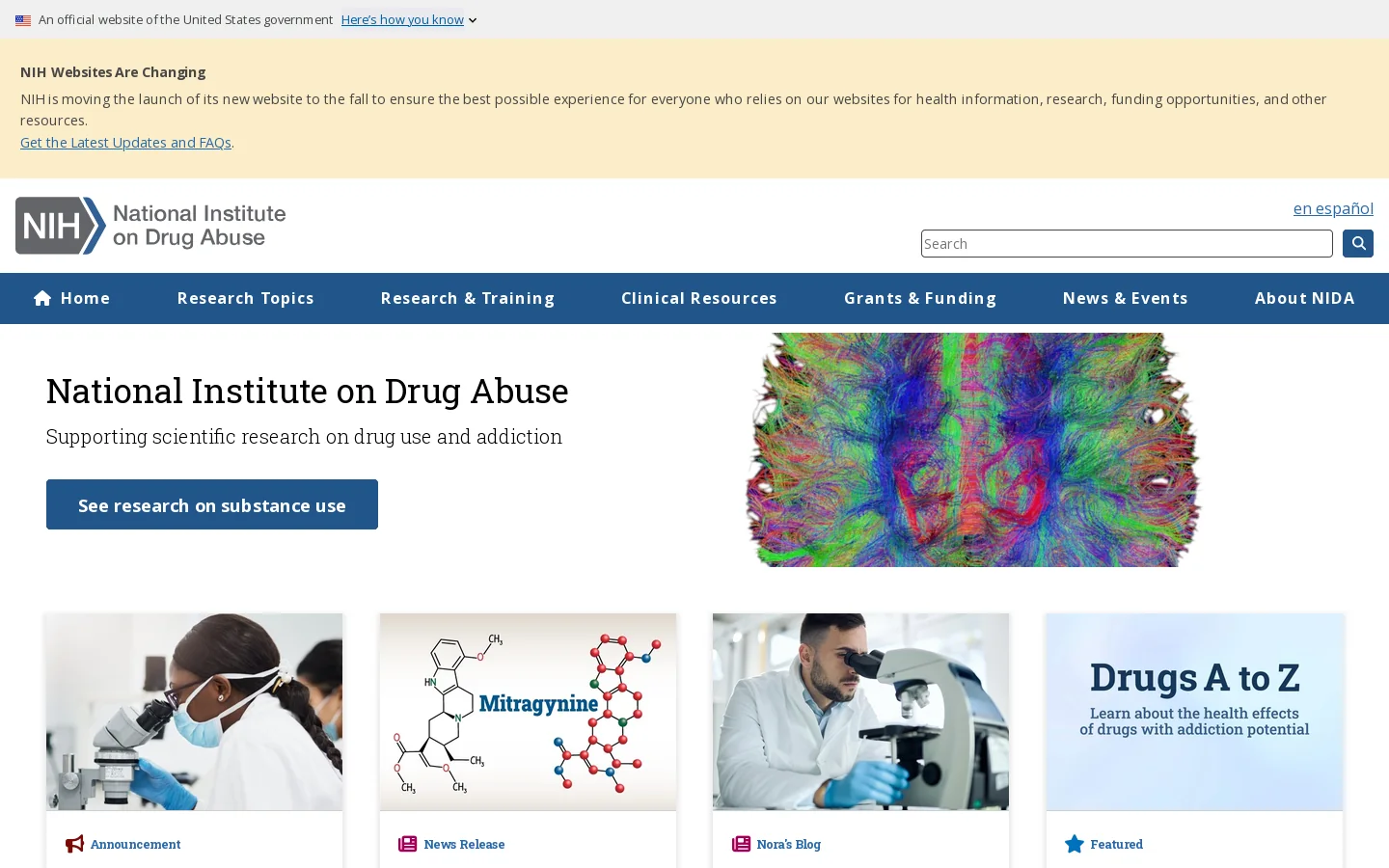Click "NIH Websites Are Changing" heading

tap(113, 72)
